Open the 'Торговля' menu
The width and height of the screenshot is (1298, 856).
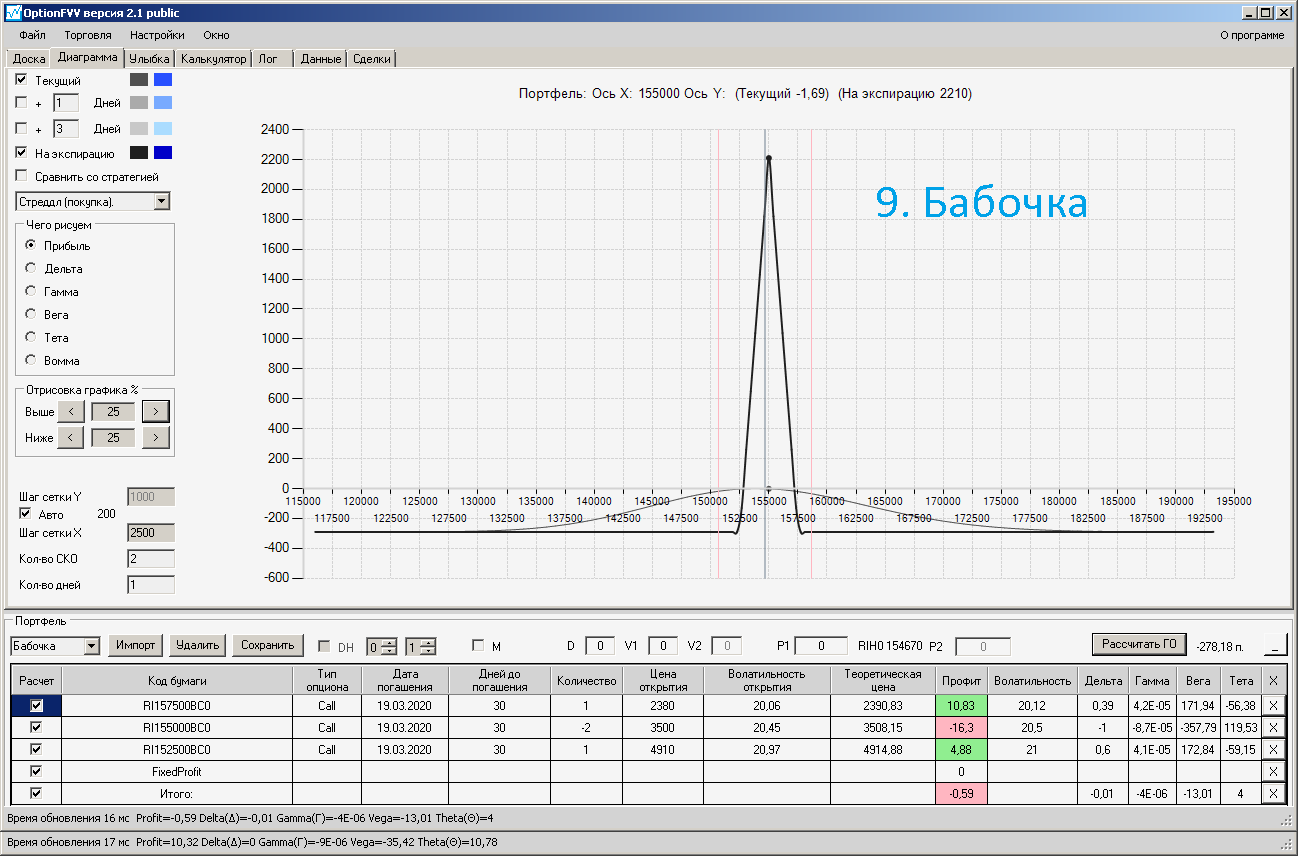click(x=87, y=35)
